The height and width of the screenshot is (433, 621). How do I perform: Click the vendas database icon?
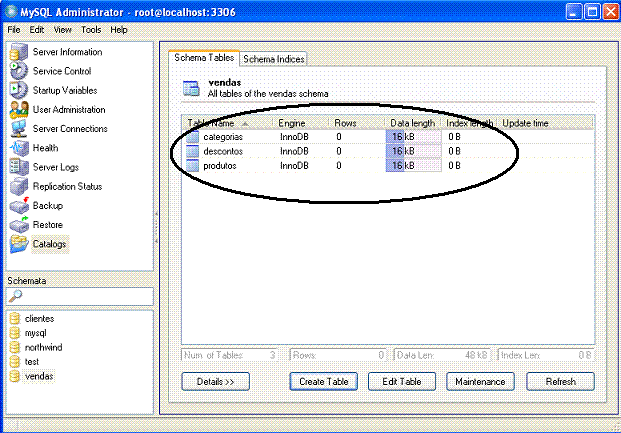(x=15, y=376)
